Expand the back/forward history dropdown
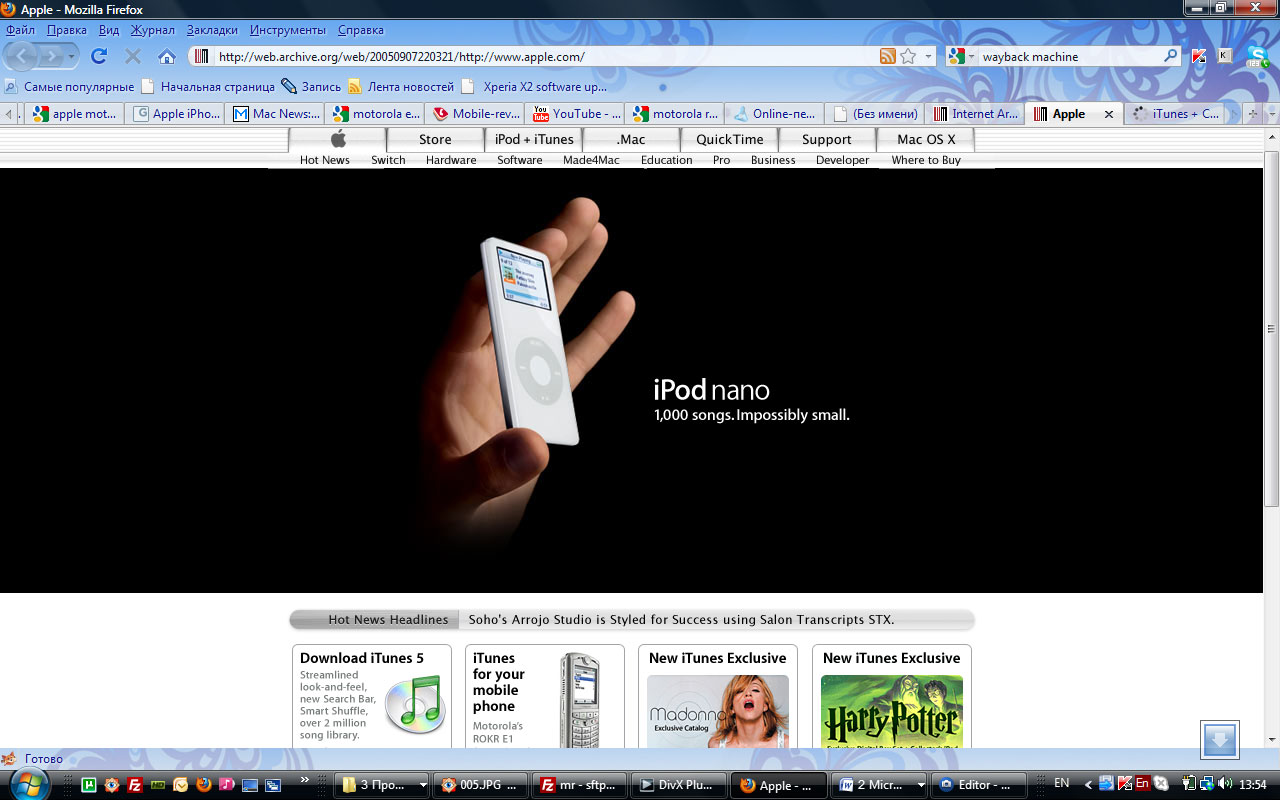Viewport: 1280px width, 800px height. [x=72, y=57]
